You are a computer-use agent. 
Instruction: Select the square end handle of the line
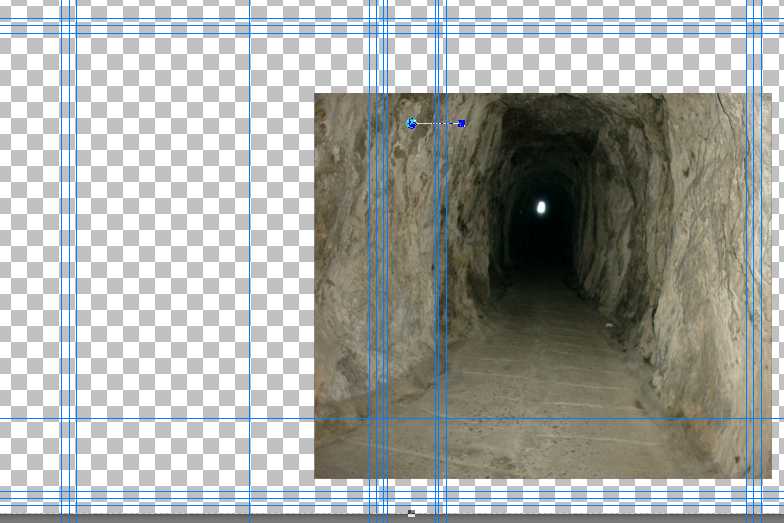click(x=461, y=124)
